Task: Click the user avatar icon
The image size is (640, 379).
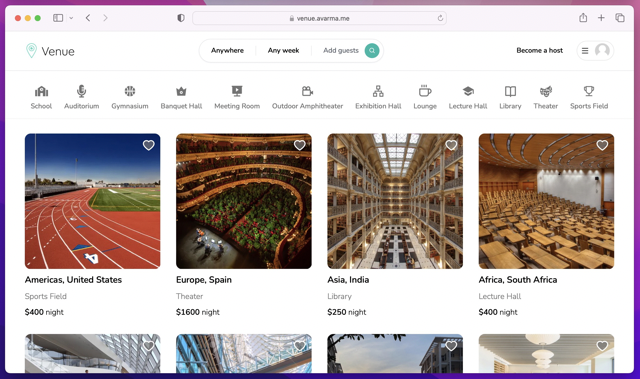Action: pos(602,51)
